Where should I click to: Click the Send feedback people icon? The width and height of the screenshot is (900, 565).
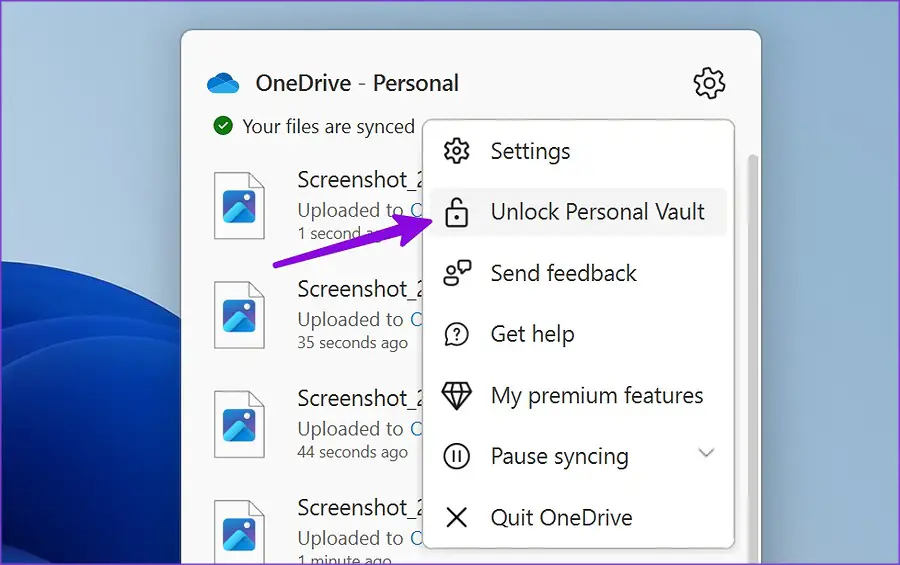coord(456,273)
